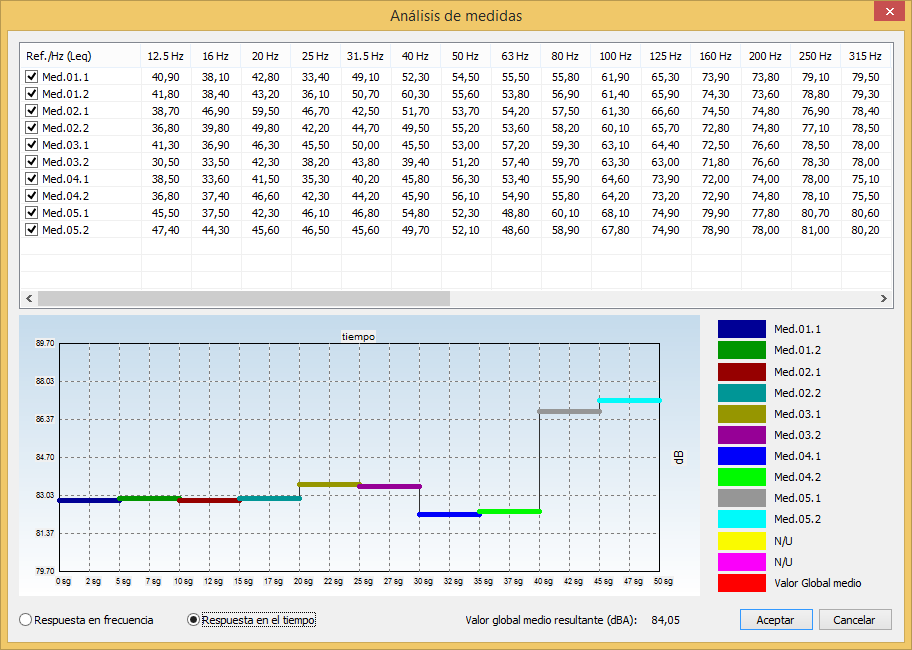Click the 12.5 Hz column header

click(165, 56)
